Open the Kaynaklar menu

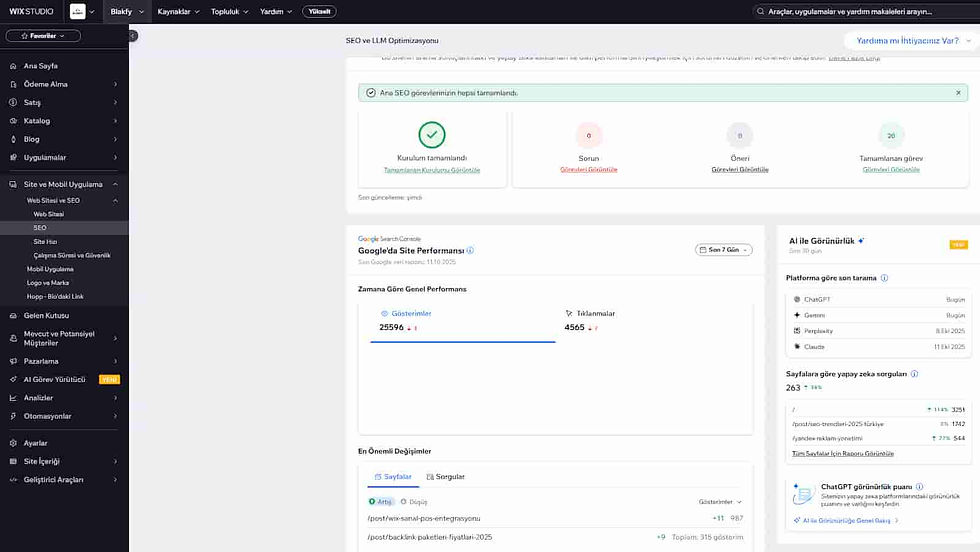tap(178, 11)
